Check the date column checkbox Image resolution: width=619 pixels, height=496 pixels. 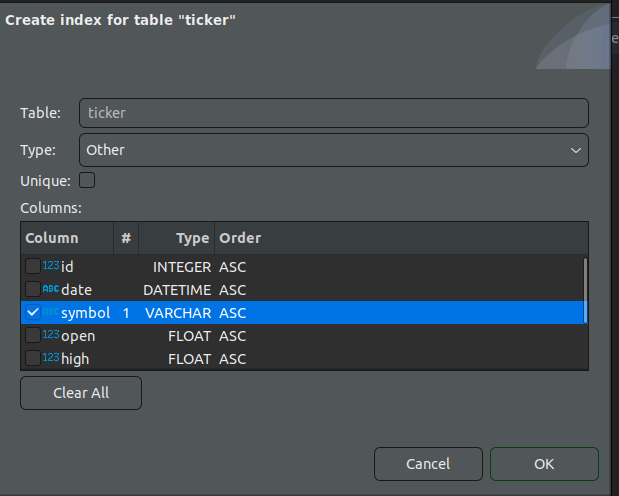(33, 289)
